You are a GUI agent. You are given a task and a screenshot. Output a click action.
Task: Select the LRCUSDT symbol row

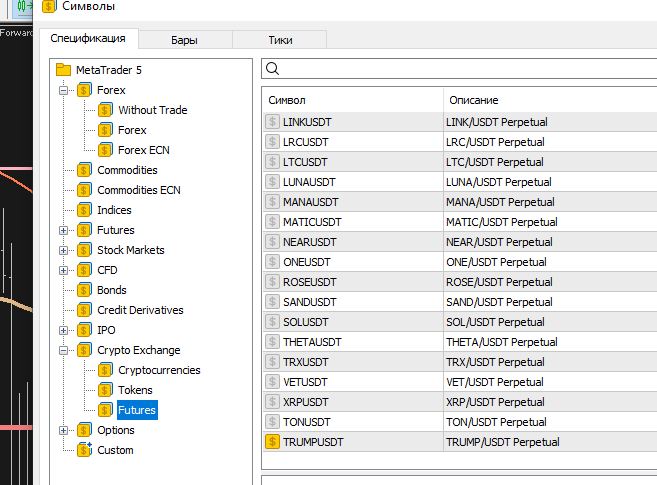coord(460,142)
